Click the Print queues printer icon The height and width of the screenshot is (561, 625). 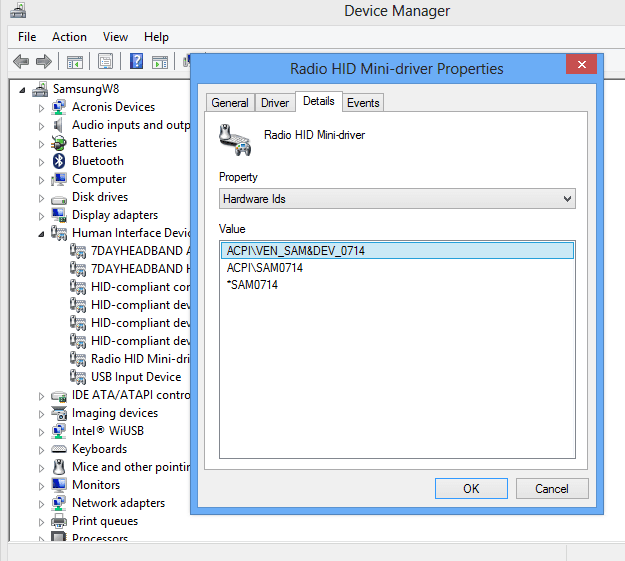[60, 521]
